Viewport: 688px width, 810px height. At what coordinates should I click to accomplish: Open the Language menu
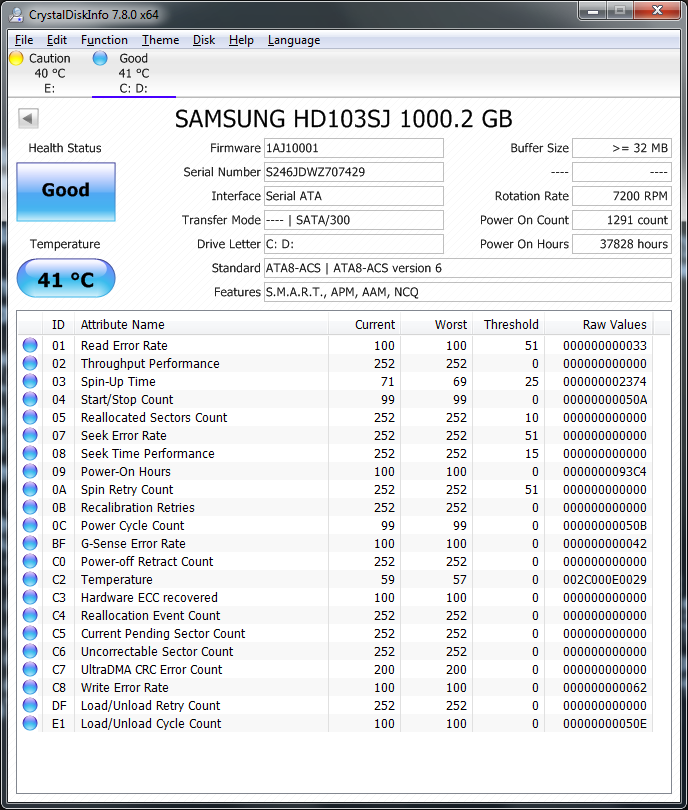(x=294, y=40)
